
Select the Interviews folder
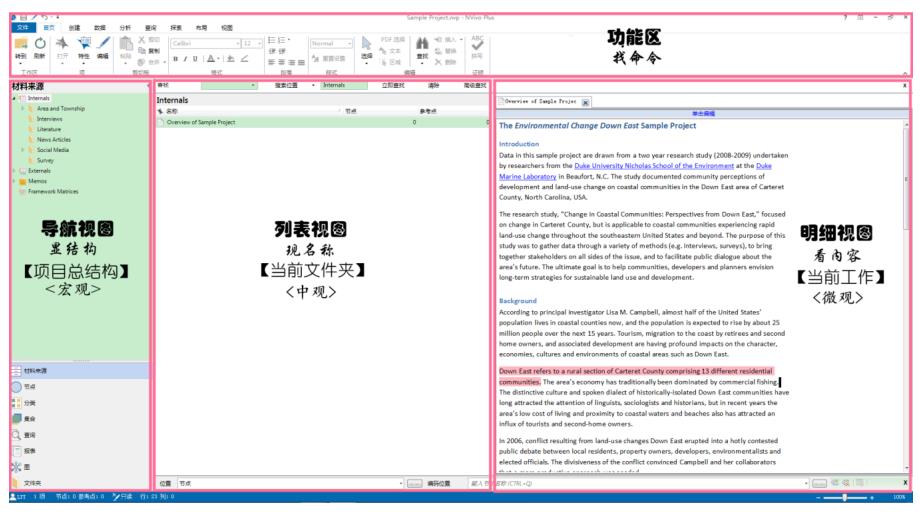tap(49, 119)
